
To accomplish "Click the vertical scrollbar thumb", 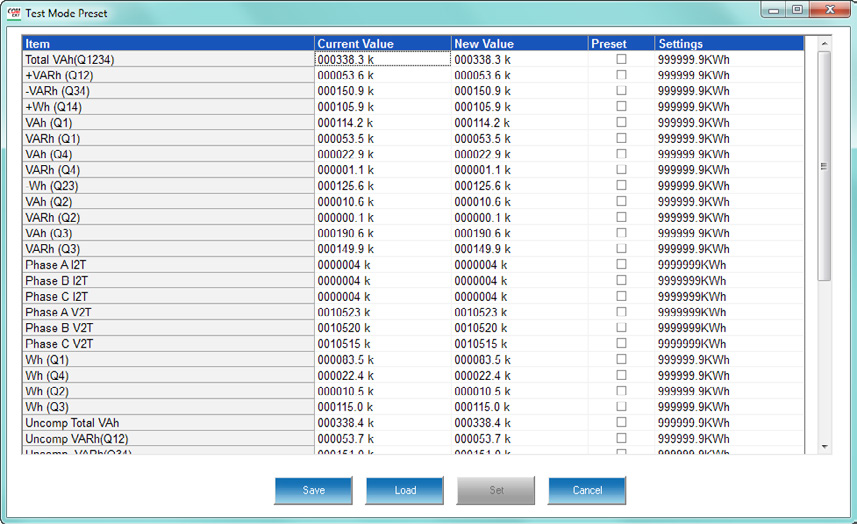I will point(824,166).
